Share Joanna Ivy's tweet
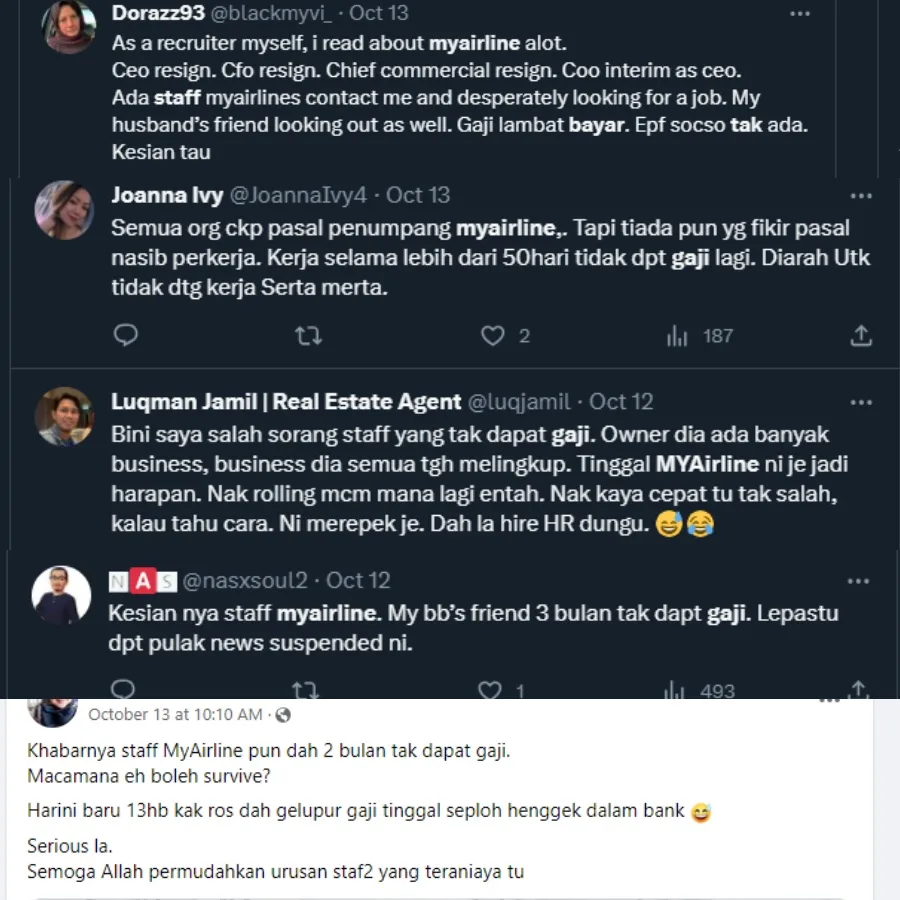 [x=861, y=336]
